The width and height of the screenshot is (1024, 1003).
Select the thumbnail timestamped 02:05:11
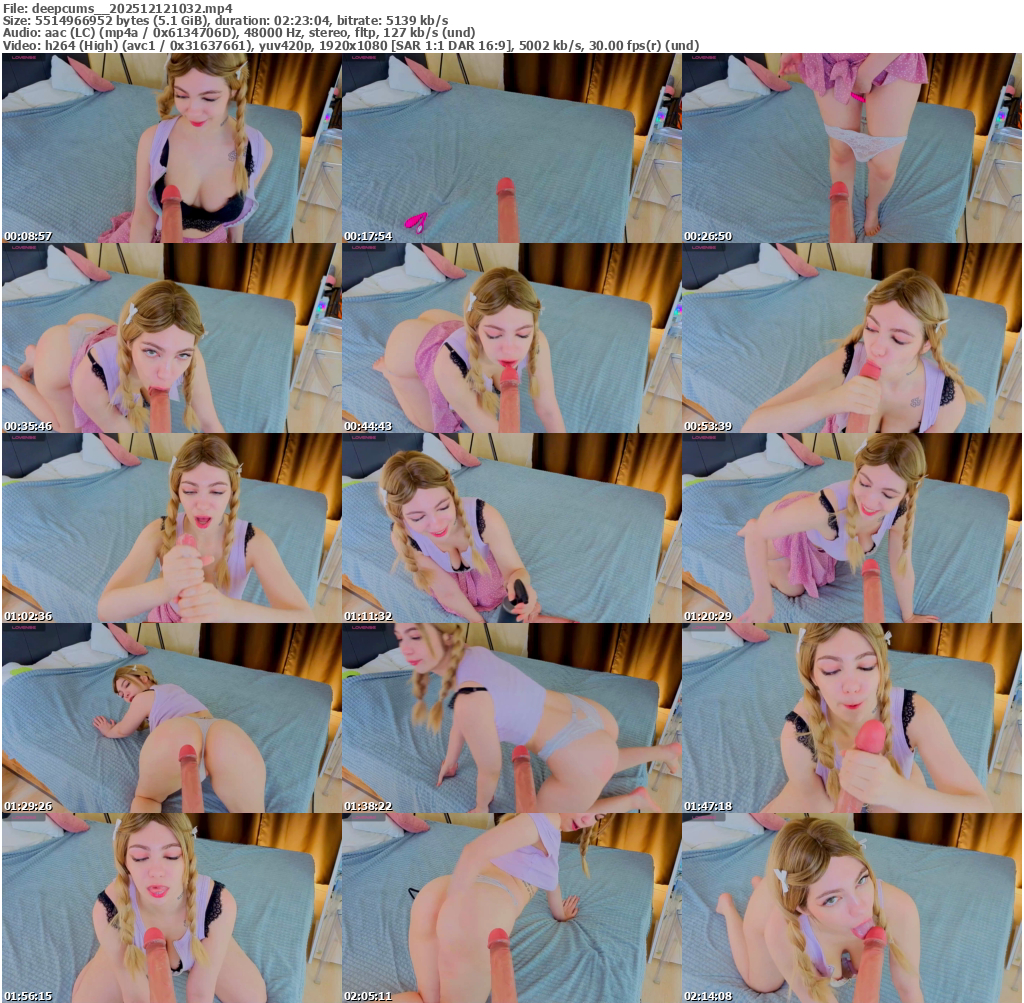[x=511, y=908]
